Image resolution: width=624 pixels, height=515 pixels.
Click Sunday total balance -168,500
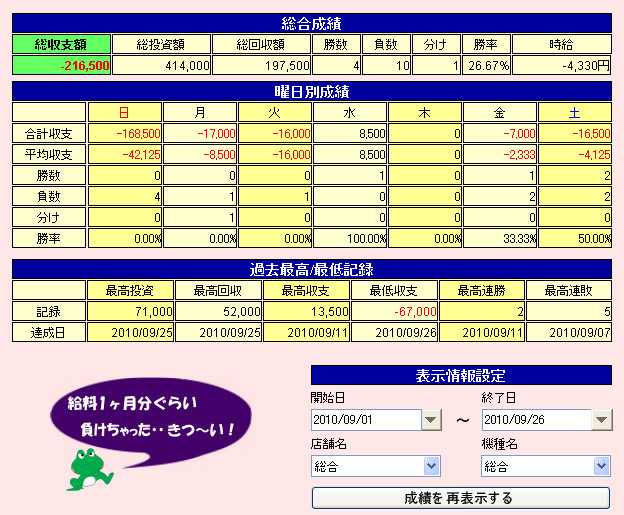(125, 133)
